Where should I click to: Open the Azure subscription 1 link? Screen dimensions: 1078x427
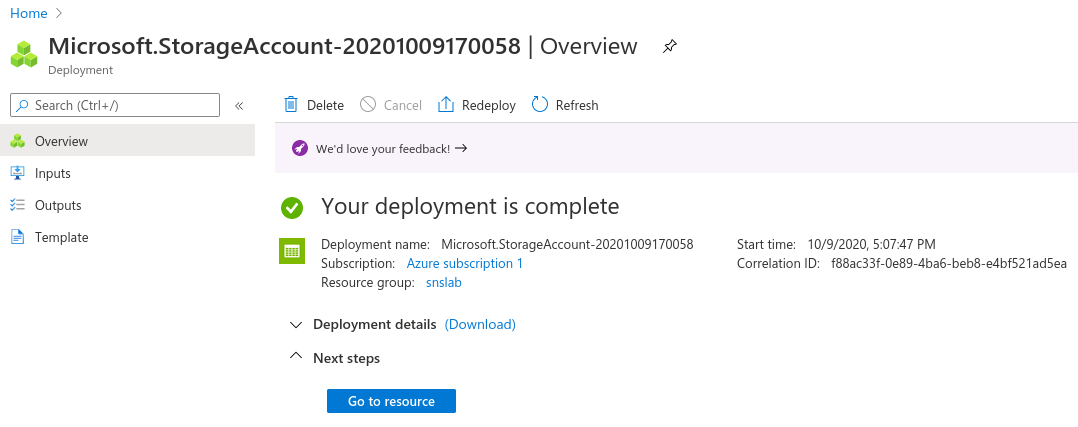click(x=465, y=263)
